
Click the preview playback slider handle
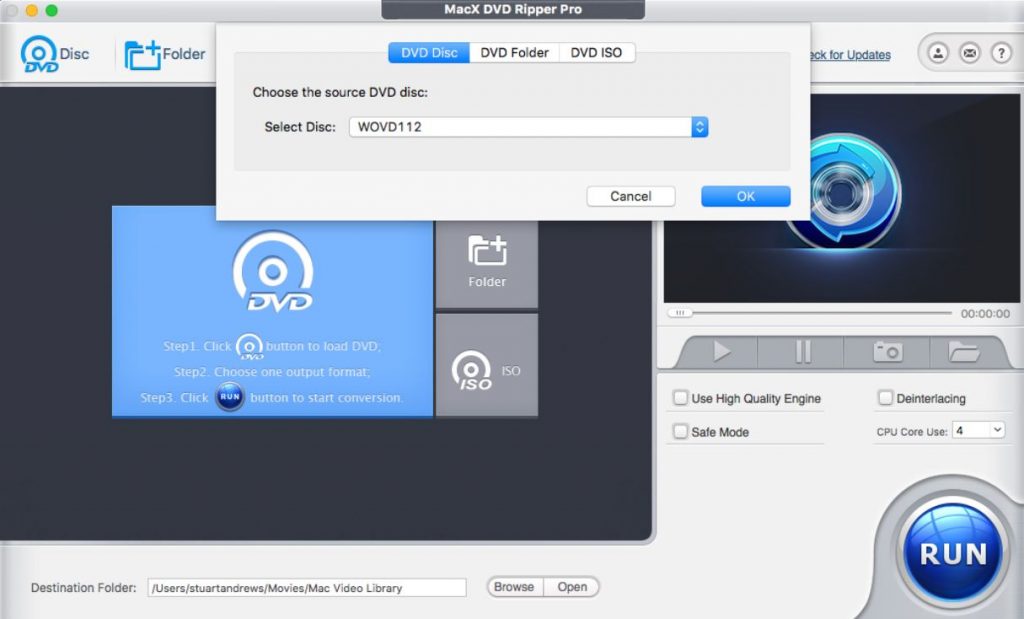(680, 313)
